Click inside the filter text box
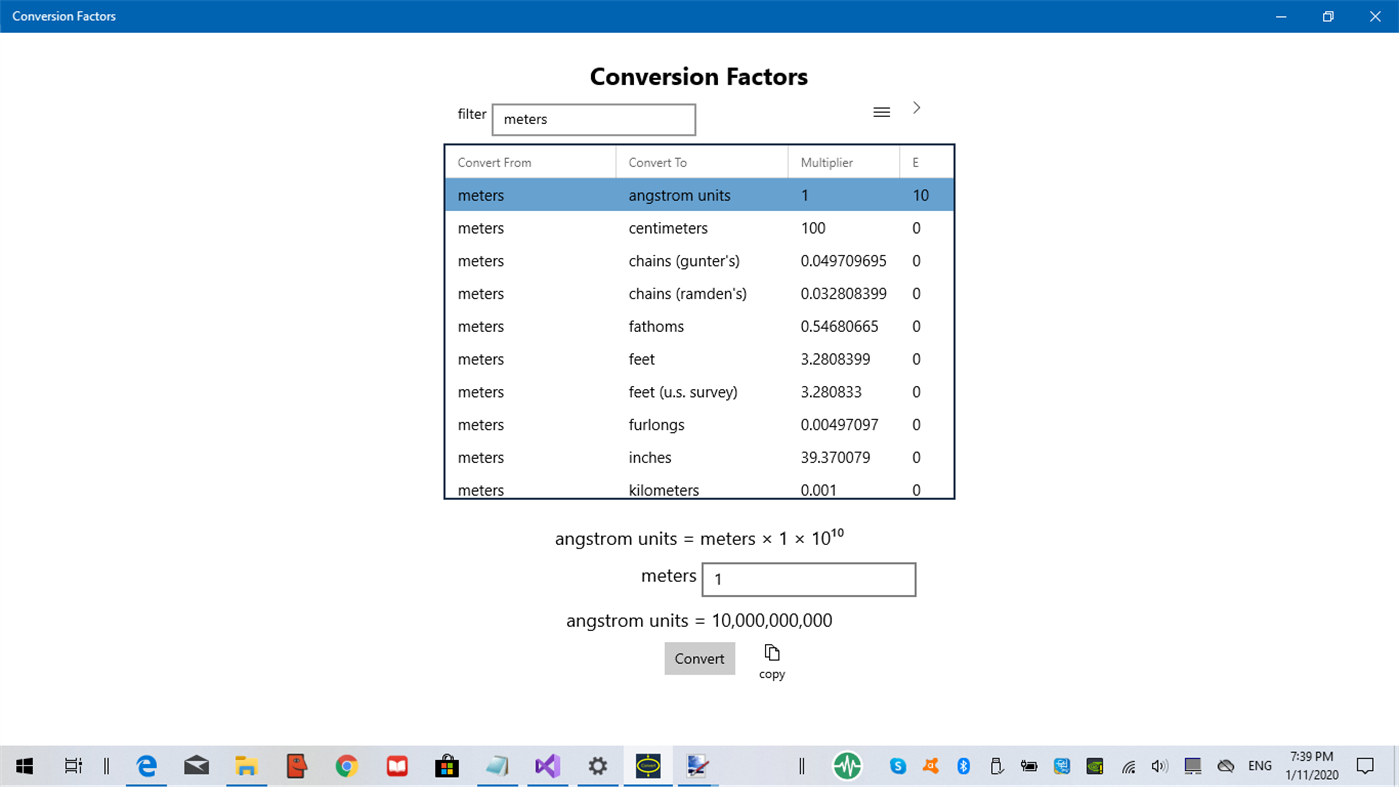 (593, 119)
